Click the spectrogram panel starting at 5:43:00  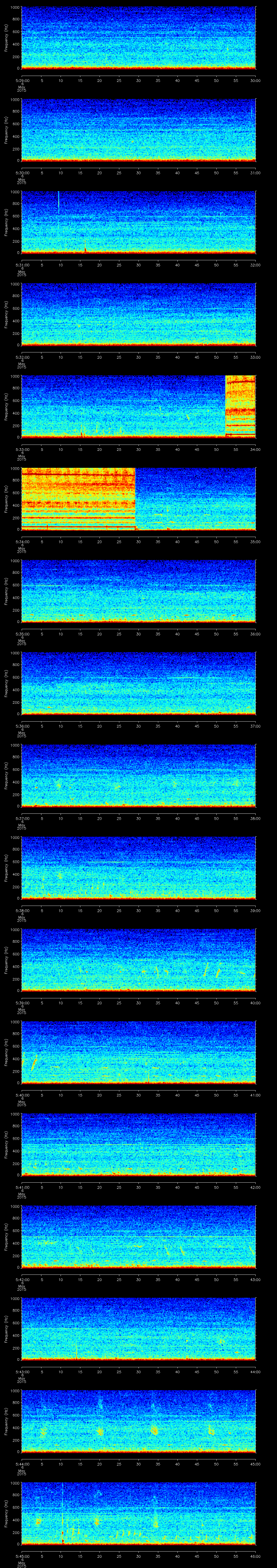point(139,1329)
